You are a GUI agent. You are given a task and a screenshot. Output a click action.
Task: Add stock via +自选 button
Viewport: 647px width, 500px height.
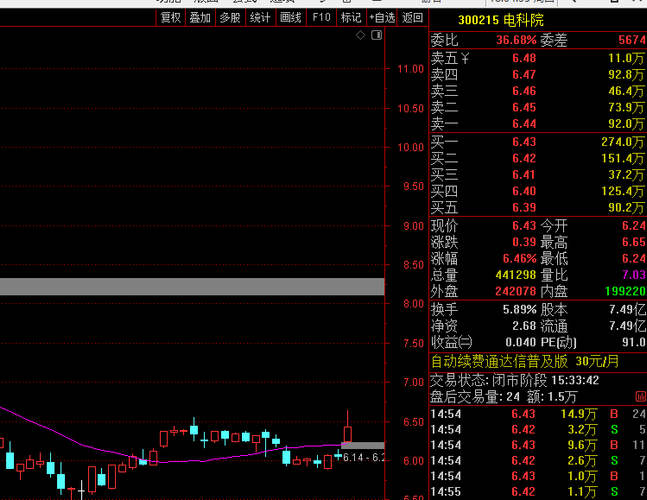382,18
